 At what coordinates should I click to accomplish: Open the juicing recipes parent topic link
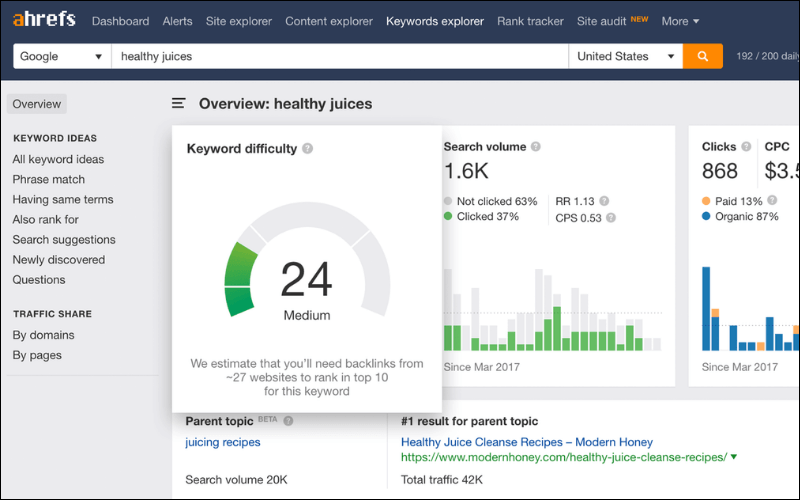click(223, 442)
